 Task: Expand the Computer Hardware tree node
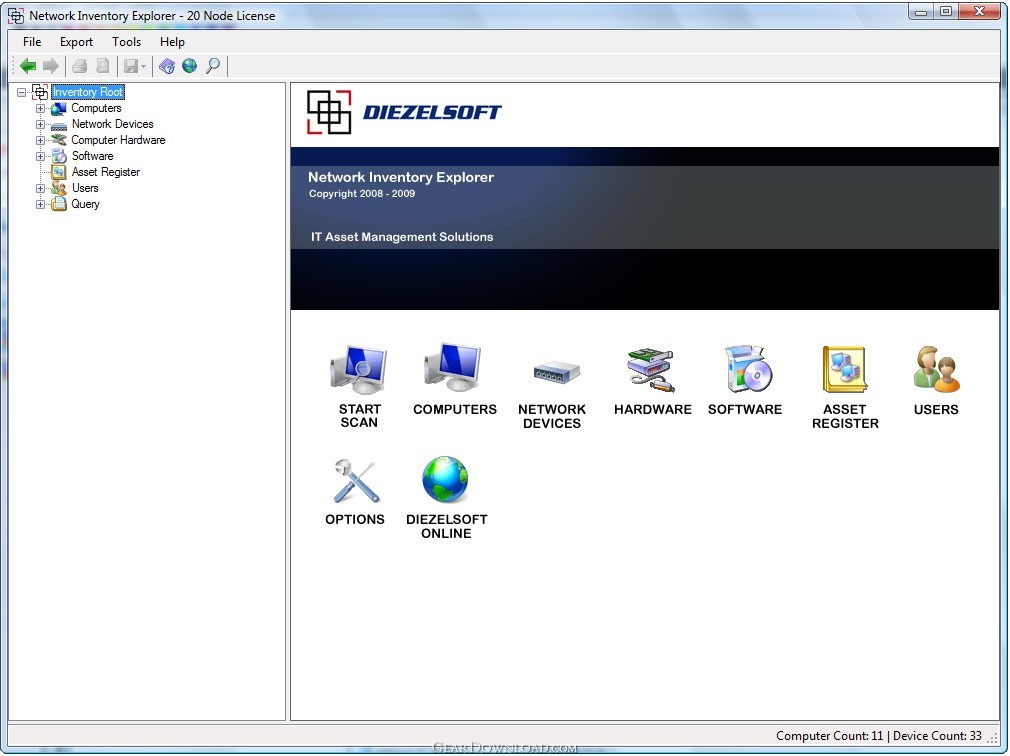(x=40, y=140)
